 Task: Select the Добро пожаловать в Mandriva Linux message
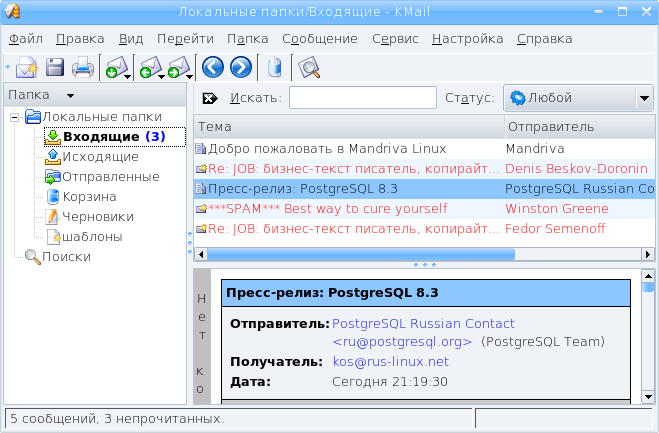click(424, 148)
